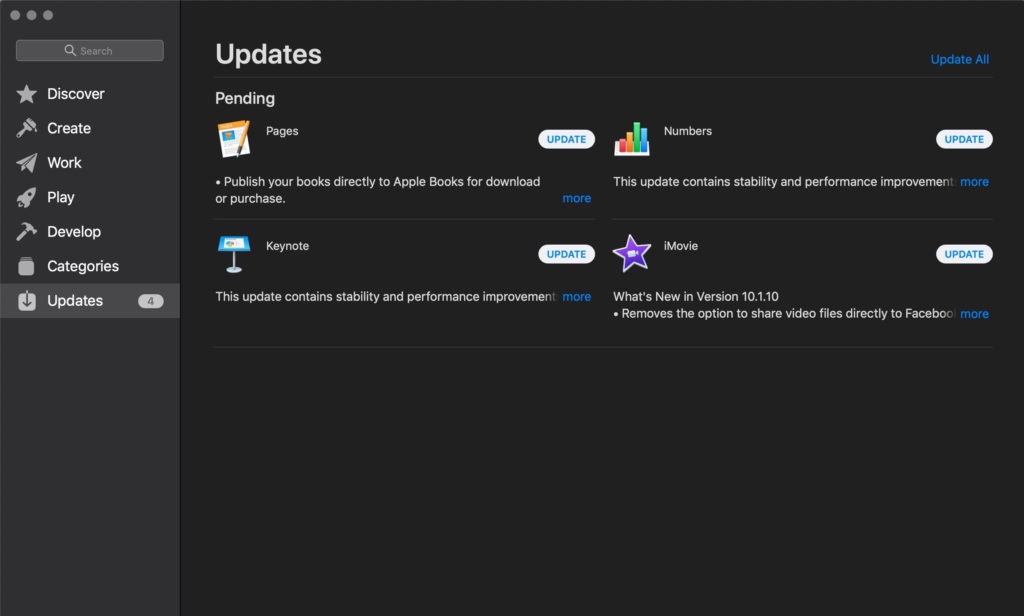Screen dimensions: 1024x616
Task: Click the Pages app icon
Action: (234, 139)
